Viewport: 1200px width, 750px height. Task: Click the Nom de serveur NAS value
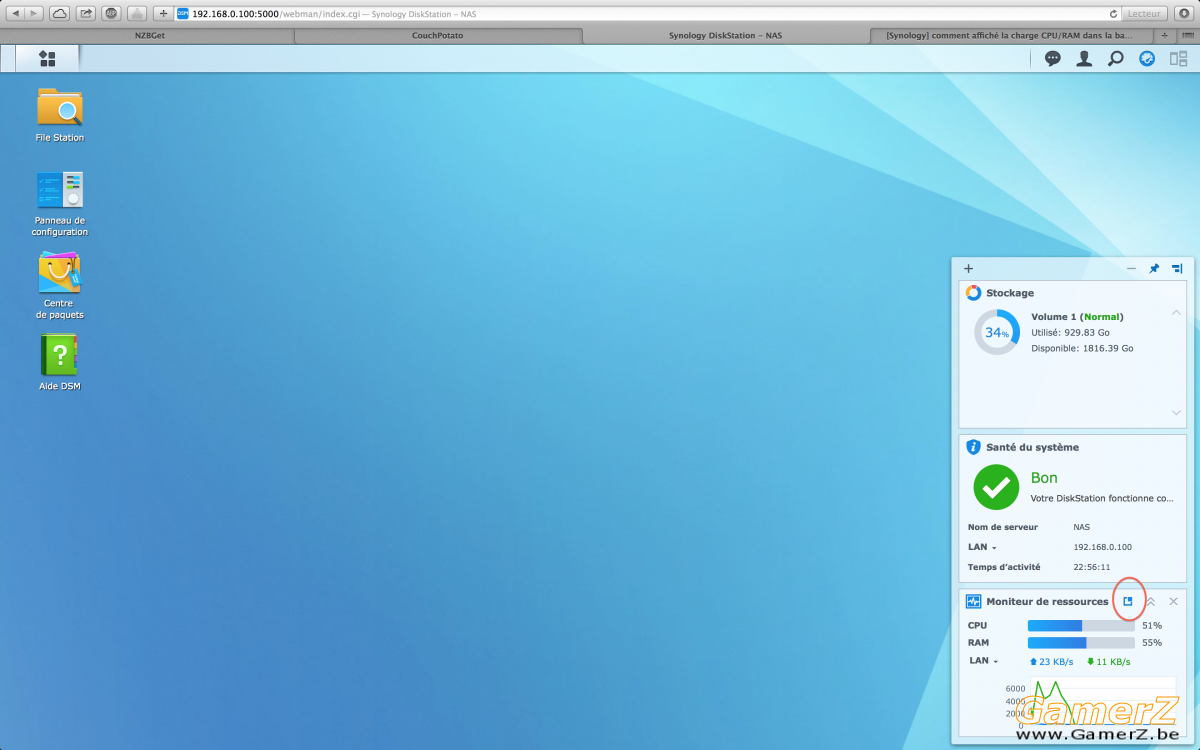(1081, 527)
